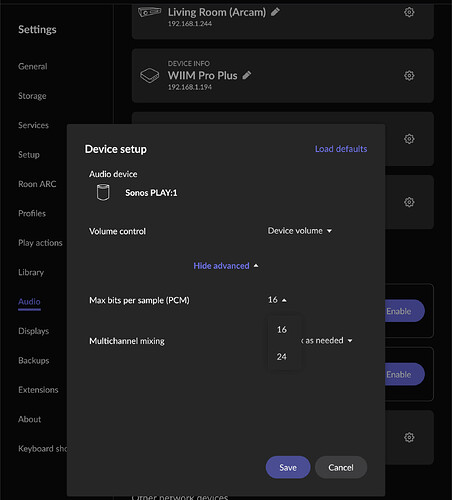Viewport: 452px width, 500px height.
Task: Click the WIIM Pro Plus device icon
Action: [x=150, y=75]
